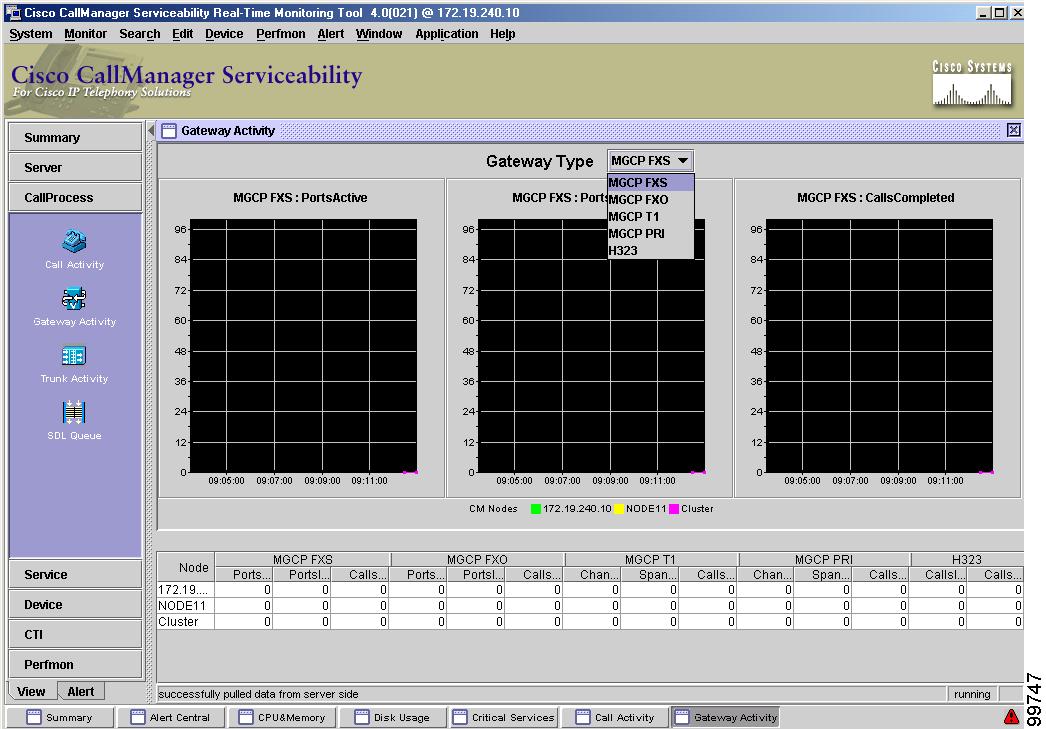The height and width of the screenshot is (729, 1046).
Task: Click the Gateway Activity panel window icon
Action: 169,131
